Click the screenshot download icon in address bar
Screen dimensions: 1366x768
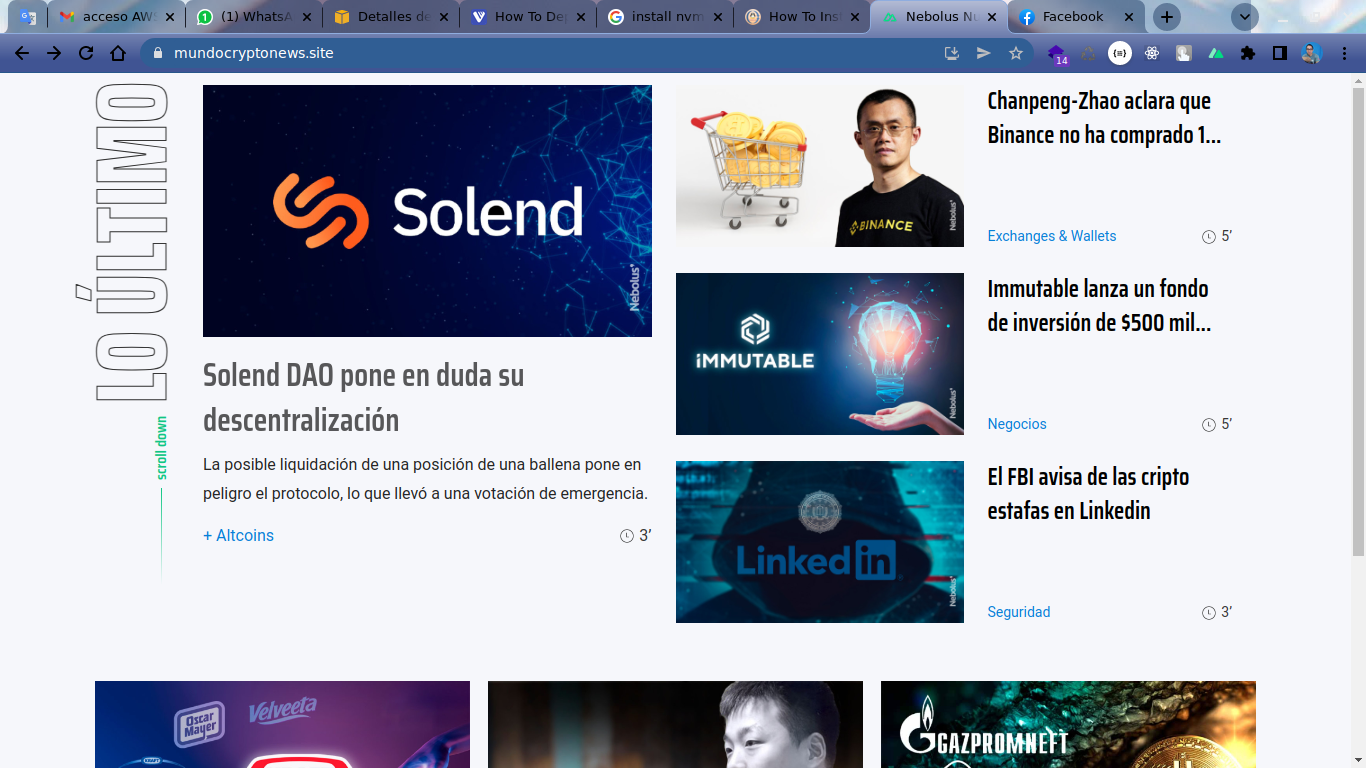[951, 52]
